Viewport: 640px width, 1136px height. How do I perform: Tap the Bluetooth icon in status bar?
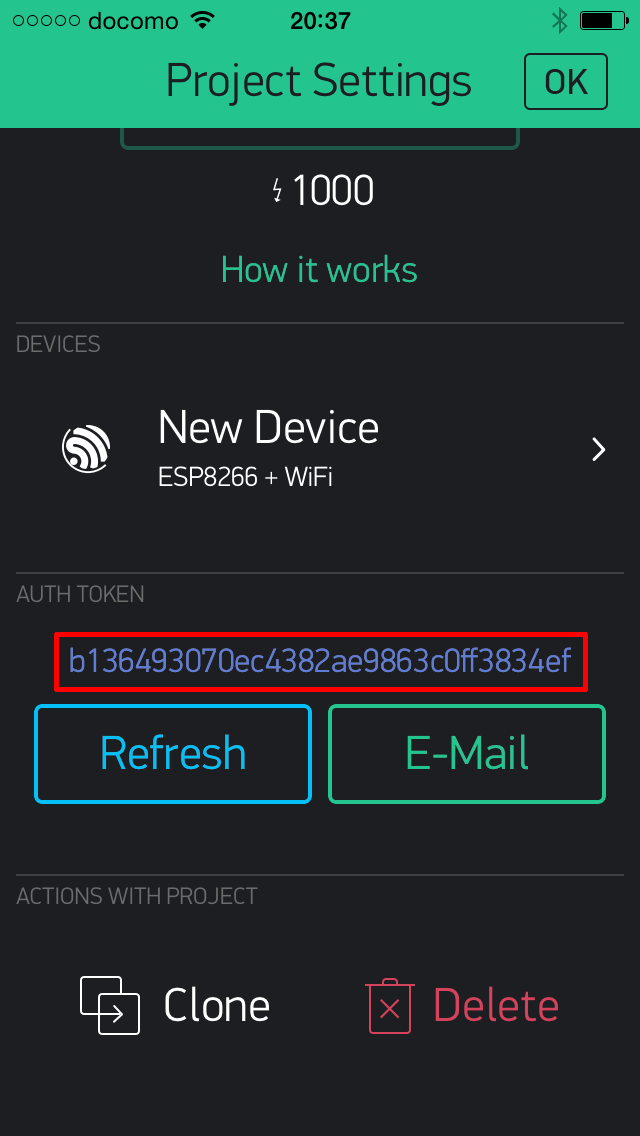click(559, 20)
